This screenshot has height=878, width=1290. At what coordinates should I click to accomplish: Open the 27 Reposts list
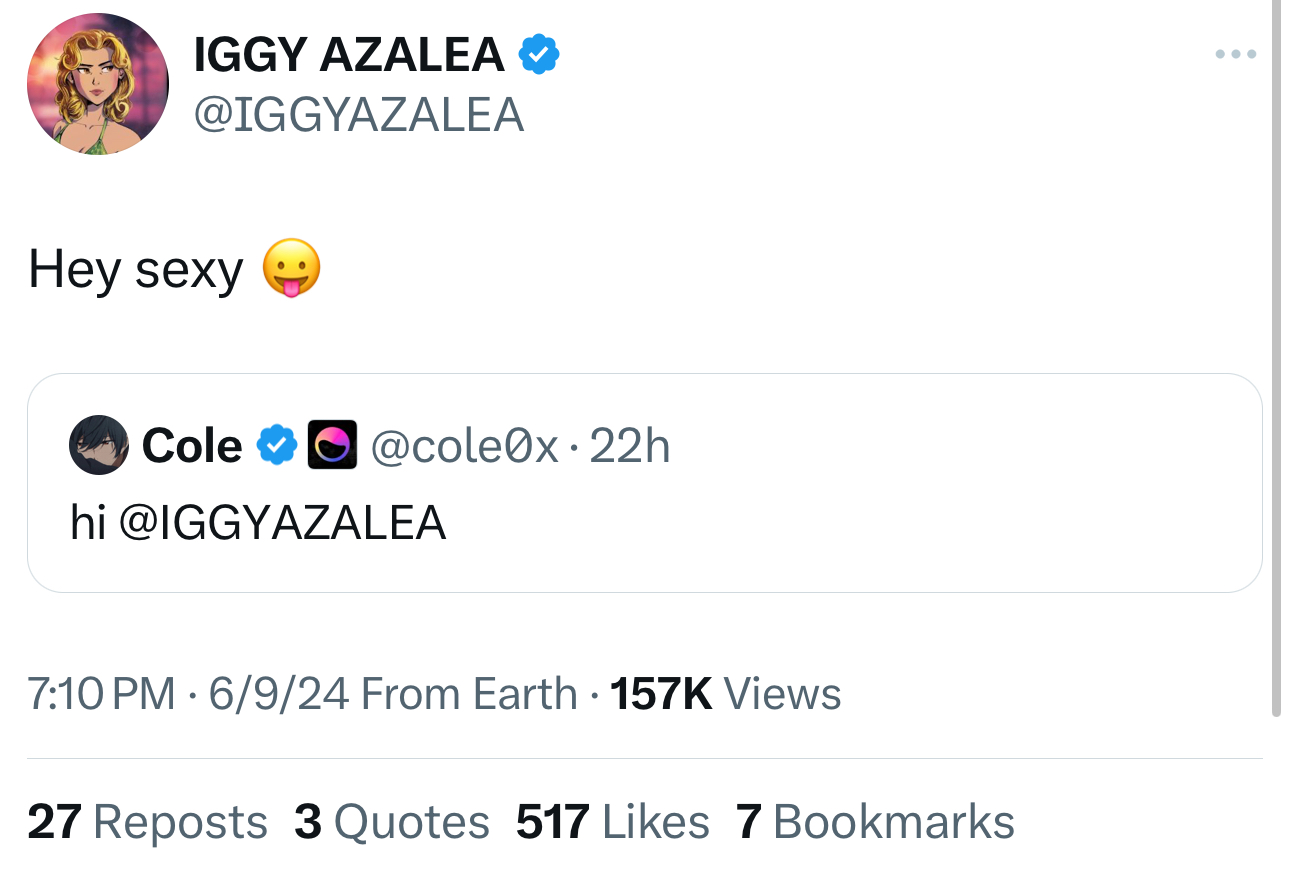click(147, 822)
